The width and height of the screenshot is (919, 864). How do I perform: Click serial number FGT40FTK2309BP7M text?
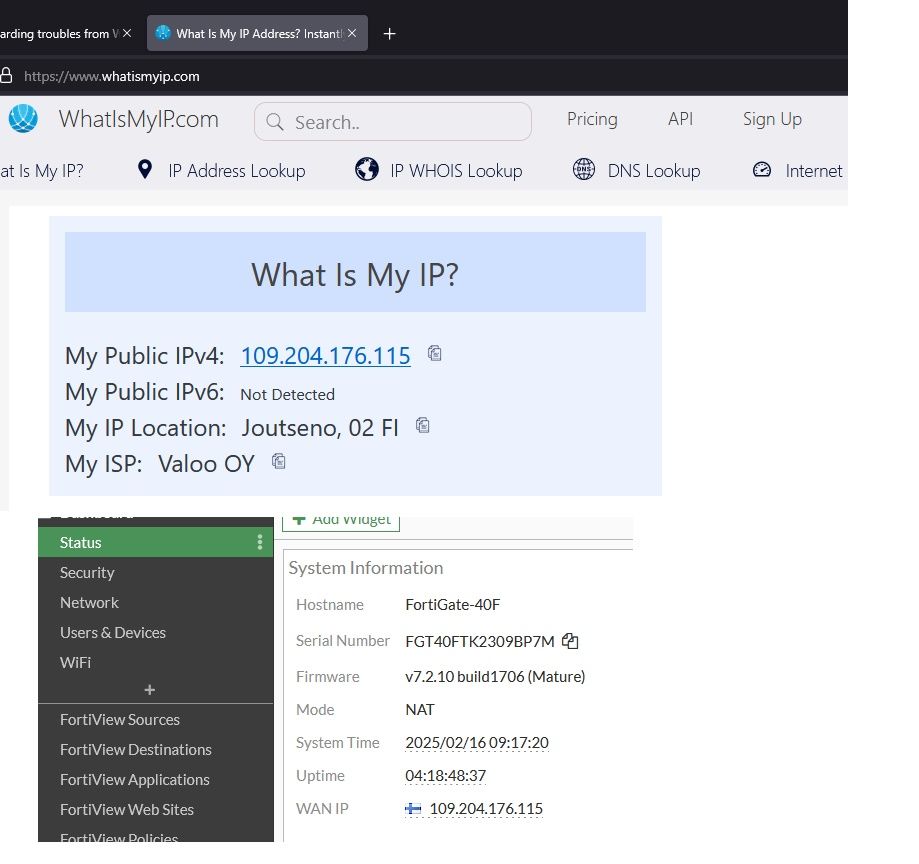click(x=479, y=642)
